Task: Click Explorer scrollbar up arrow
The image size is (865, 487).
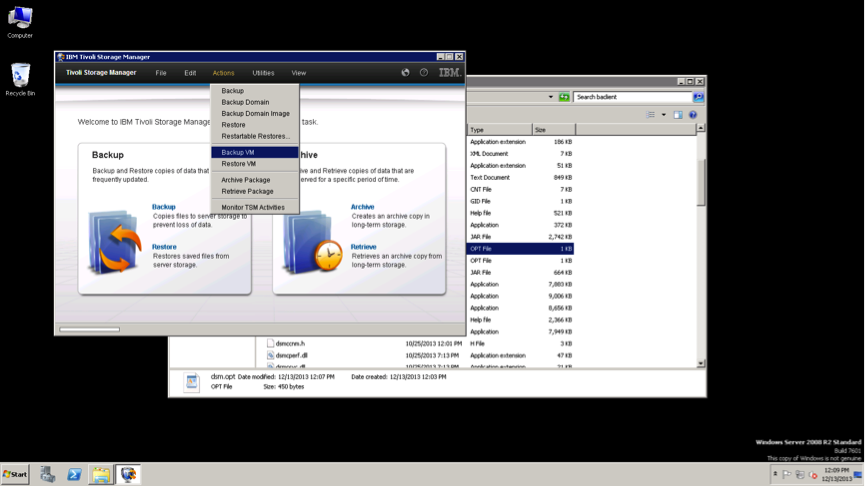Action: click(701, 128)
